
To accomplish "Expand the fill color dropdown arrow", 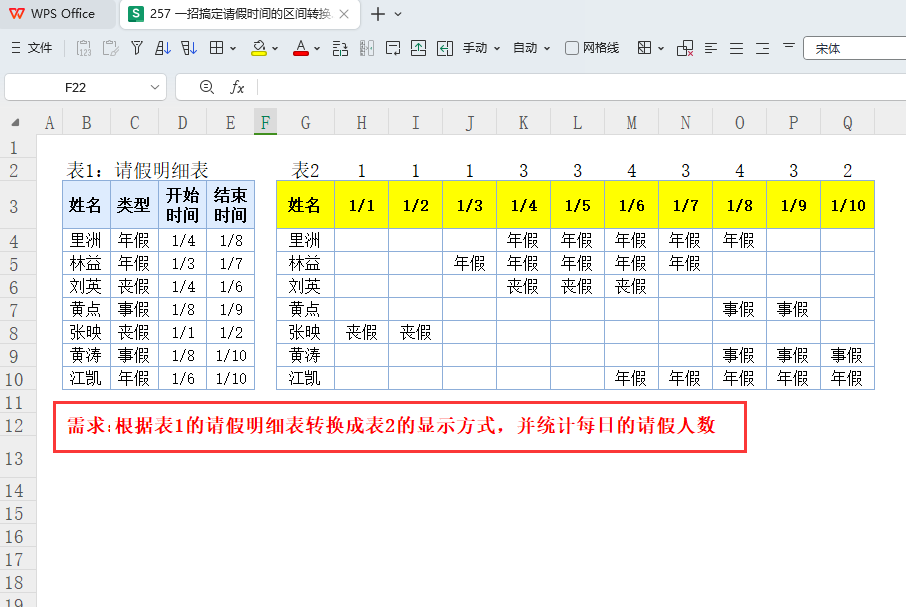I will pos(275,49).
